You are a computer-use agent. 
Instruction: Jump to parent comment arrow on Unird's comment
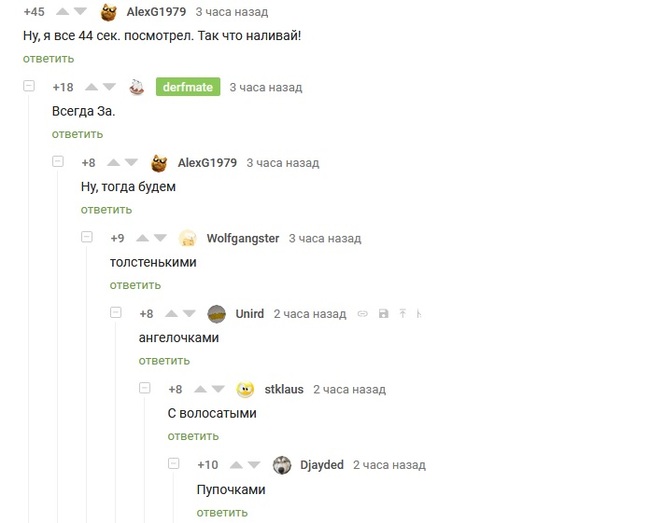point(403,314)
